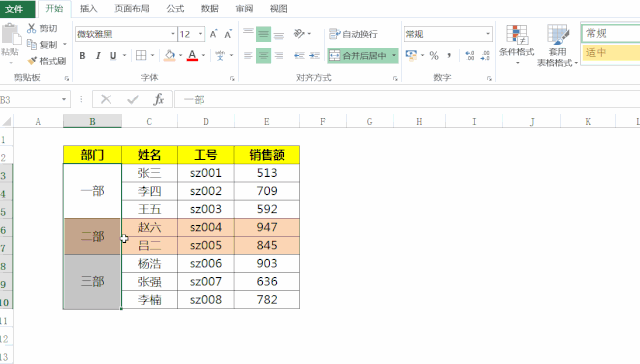The image size is (640, 364).
Task: Switch to the Review (审阅) tab
Action: 244,9
